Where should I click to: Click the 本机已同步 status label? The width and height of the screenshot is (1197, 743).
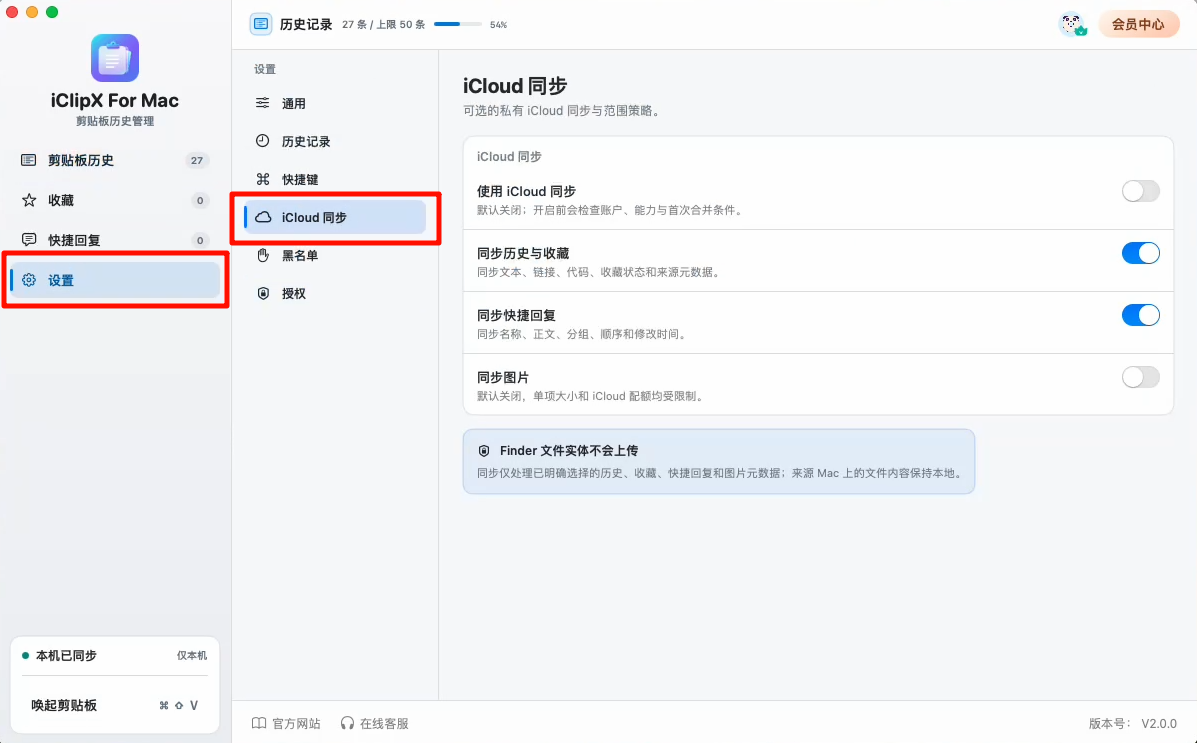[x=66, y=656]
